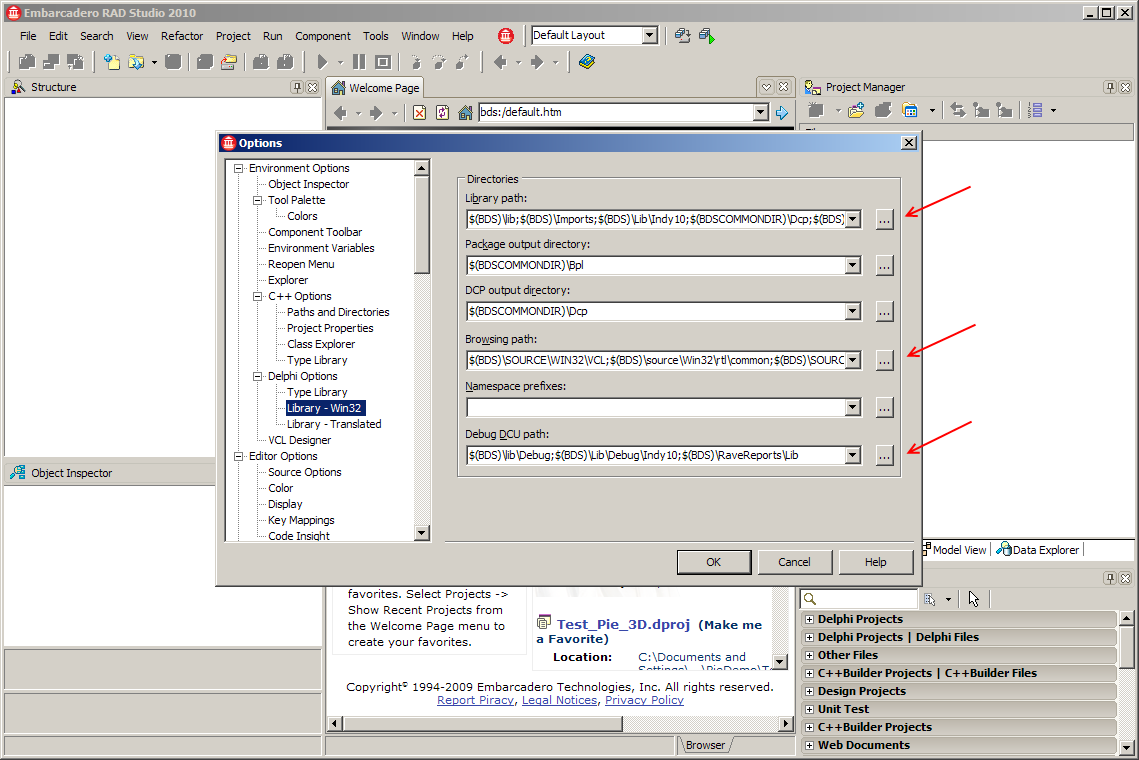Click the Open Project toolbar icon
1139x760 pixels.
(229, 62)
